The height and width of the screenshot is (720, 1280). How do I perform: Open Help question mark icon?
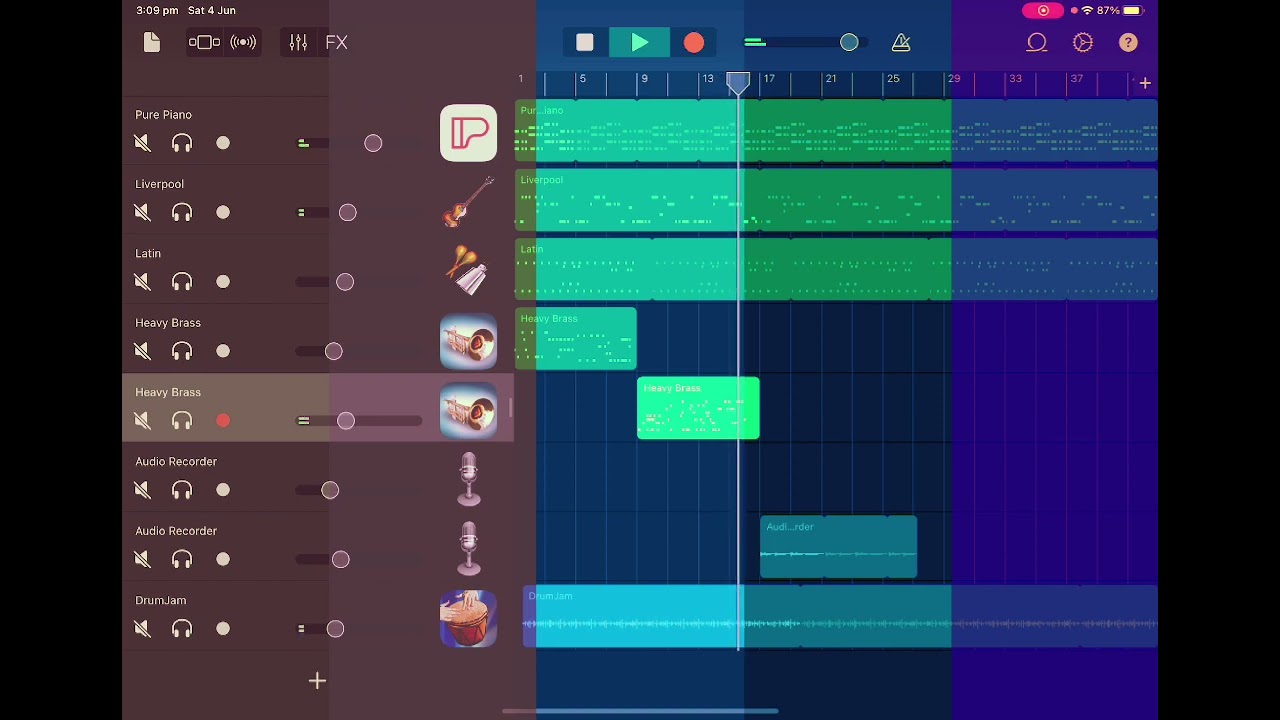(1128, 42)
